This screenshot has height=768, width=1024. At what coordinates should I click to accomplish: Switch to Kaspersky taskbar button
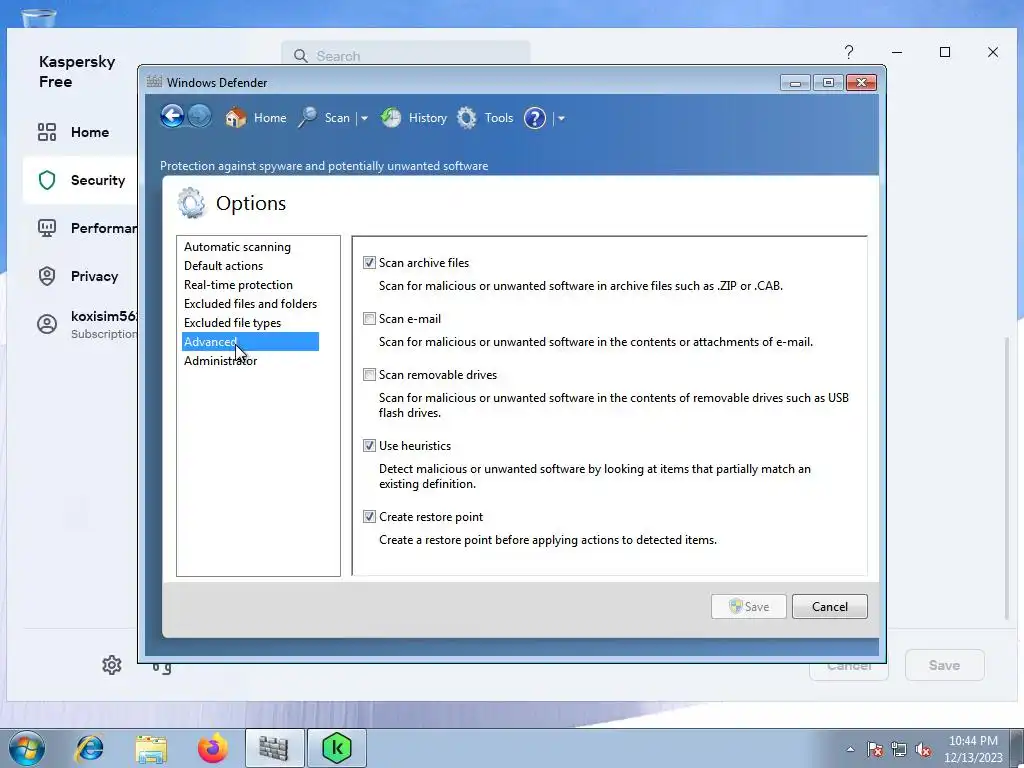[x=337, y=748]
